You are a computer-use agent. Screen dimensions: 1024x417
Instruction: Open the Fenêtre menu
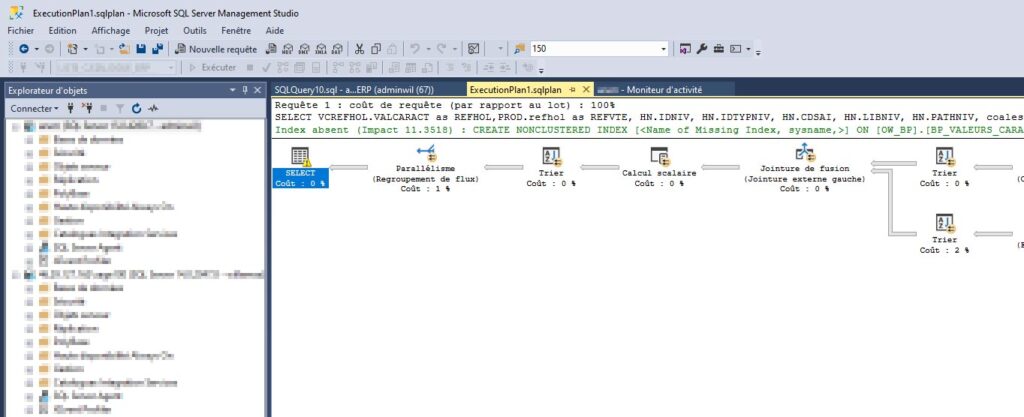point(236,31)
